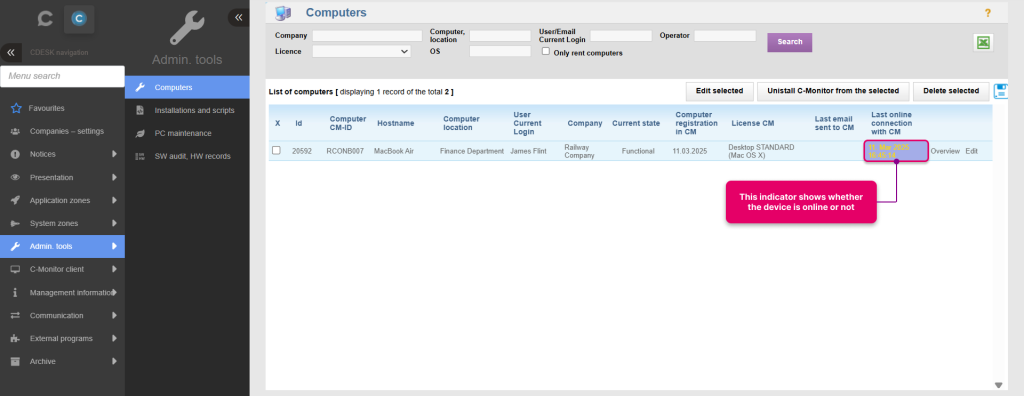Click the Edit selected button

point(720,91)
